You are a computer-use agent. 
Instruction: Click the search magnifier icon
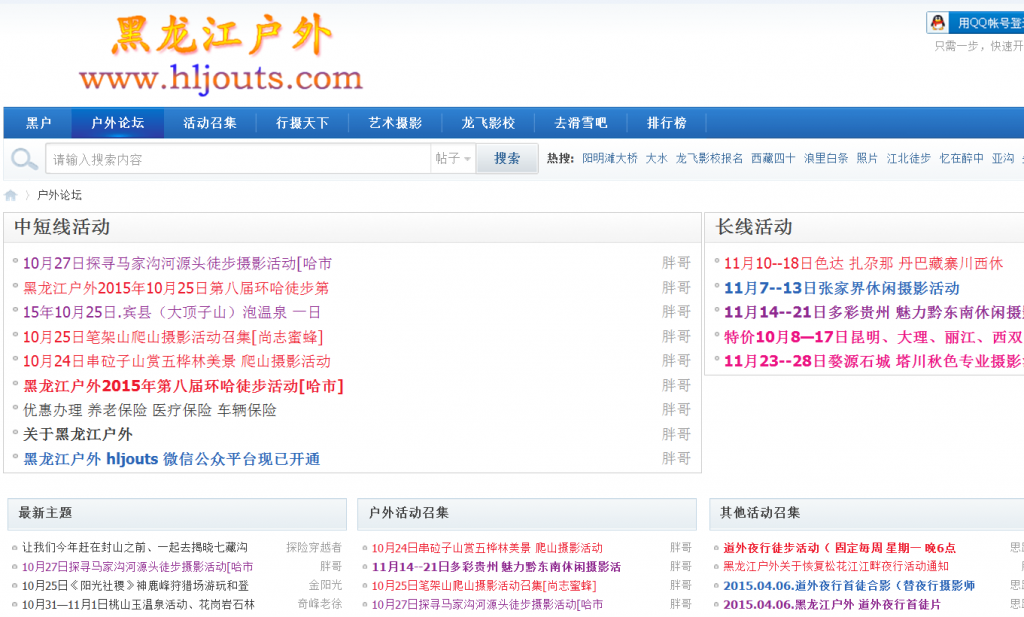pos(22,158)
